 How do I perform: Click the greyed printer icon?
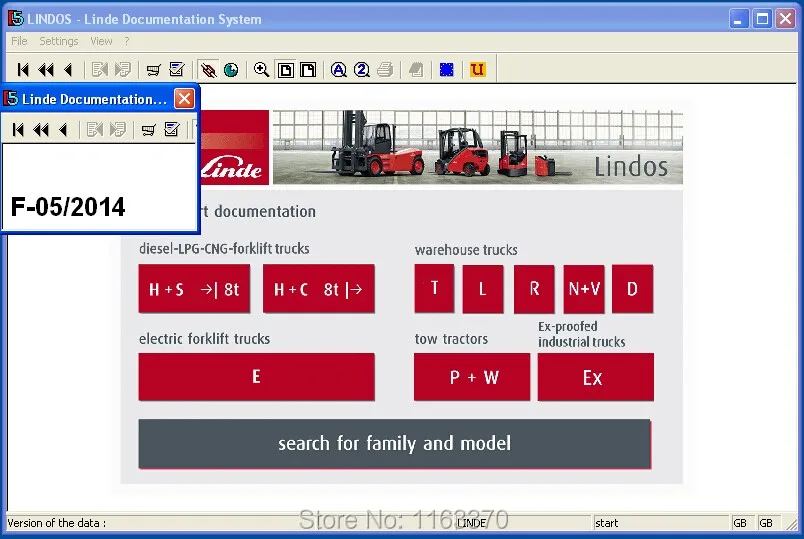385,69
